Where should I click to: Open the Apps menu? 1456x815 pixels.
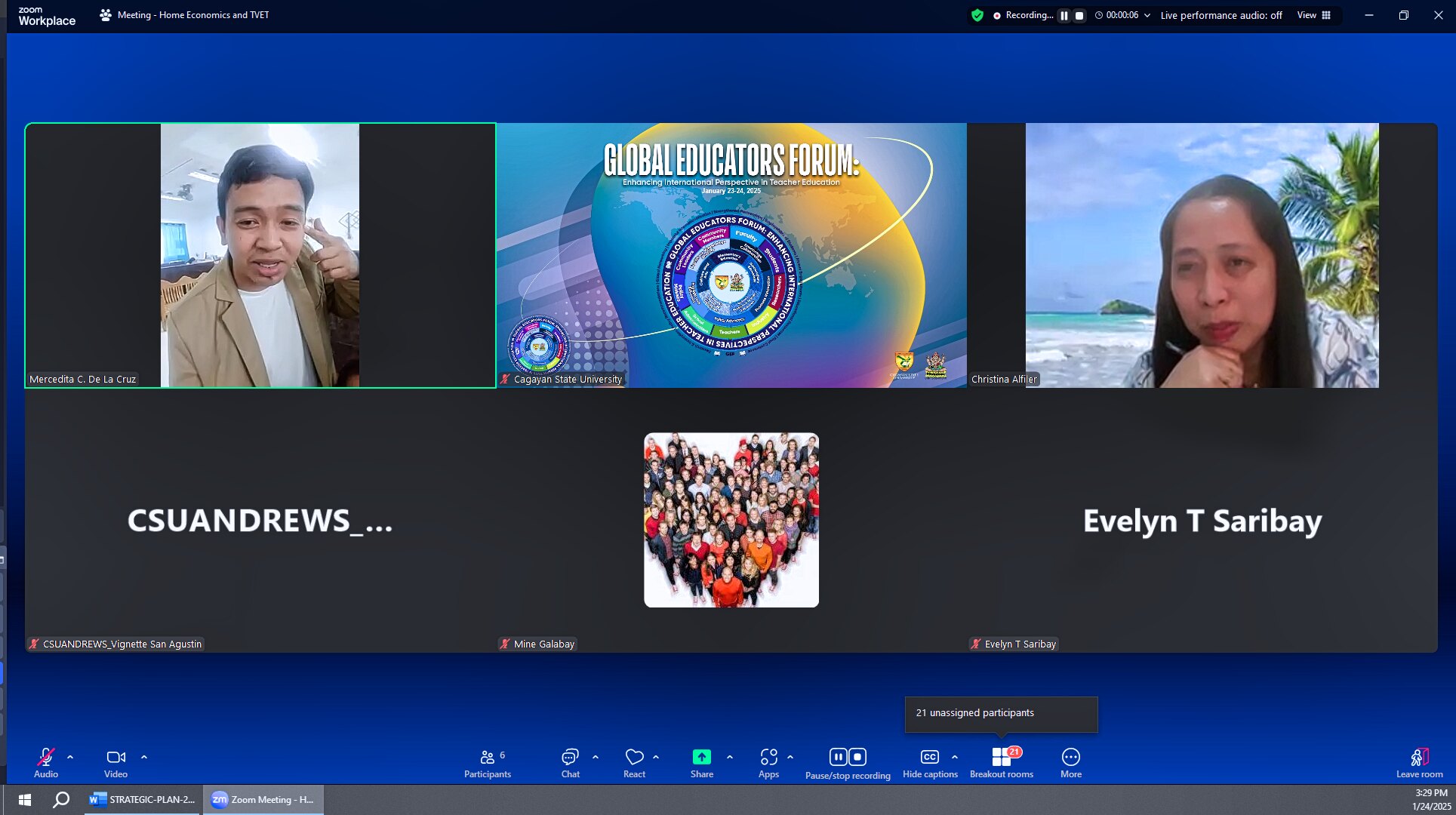[x=768, y=762]
